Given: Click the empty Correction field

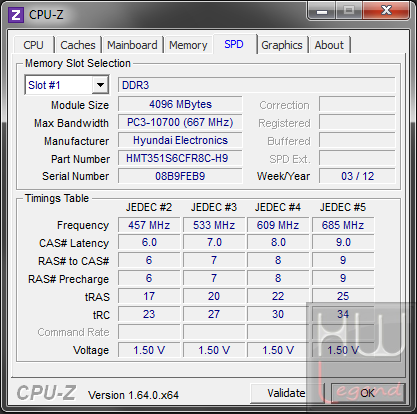Looking at the screenshot, I should pos(357,104).
